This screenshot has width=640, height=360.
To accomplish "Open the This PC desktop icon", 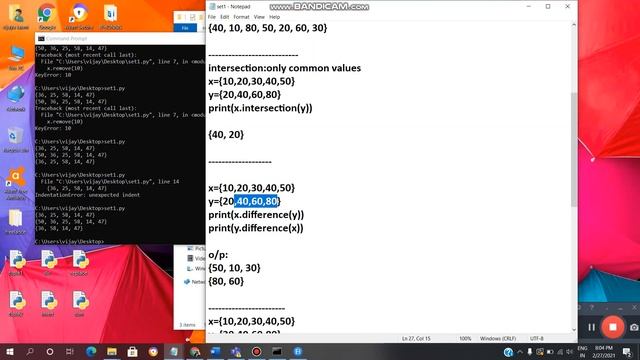I will coord(16,58).
